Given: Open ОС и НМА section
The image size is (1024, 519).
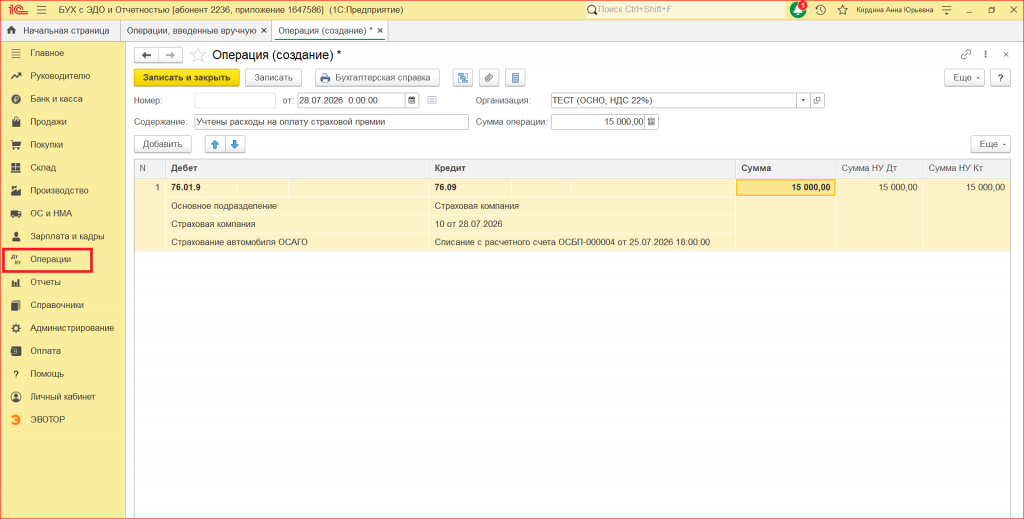Looking at the screenshot, I should (x=51, y=213).
